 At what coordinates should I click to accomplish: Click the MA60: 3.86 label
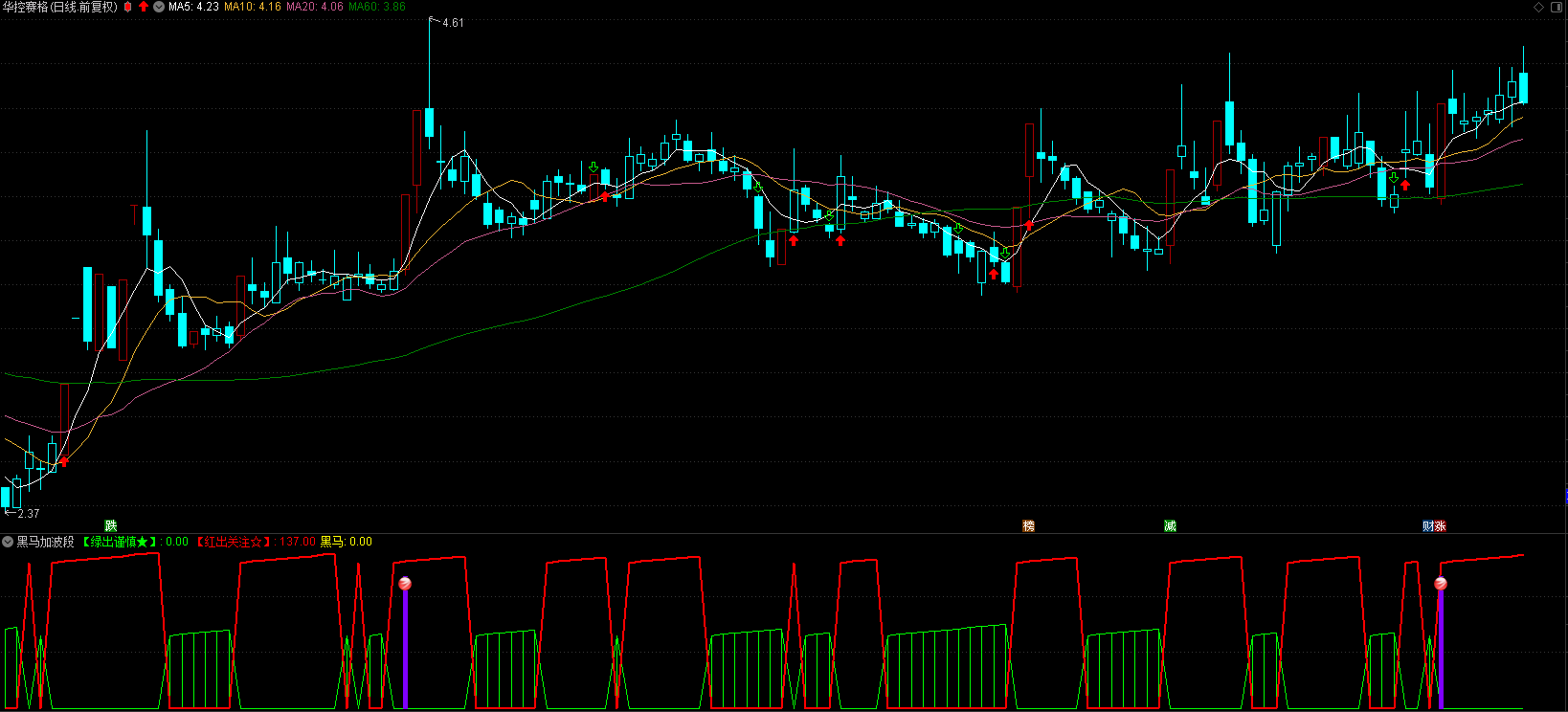(377, 7)
